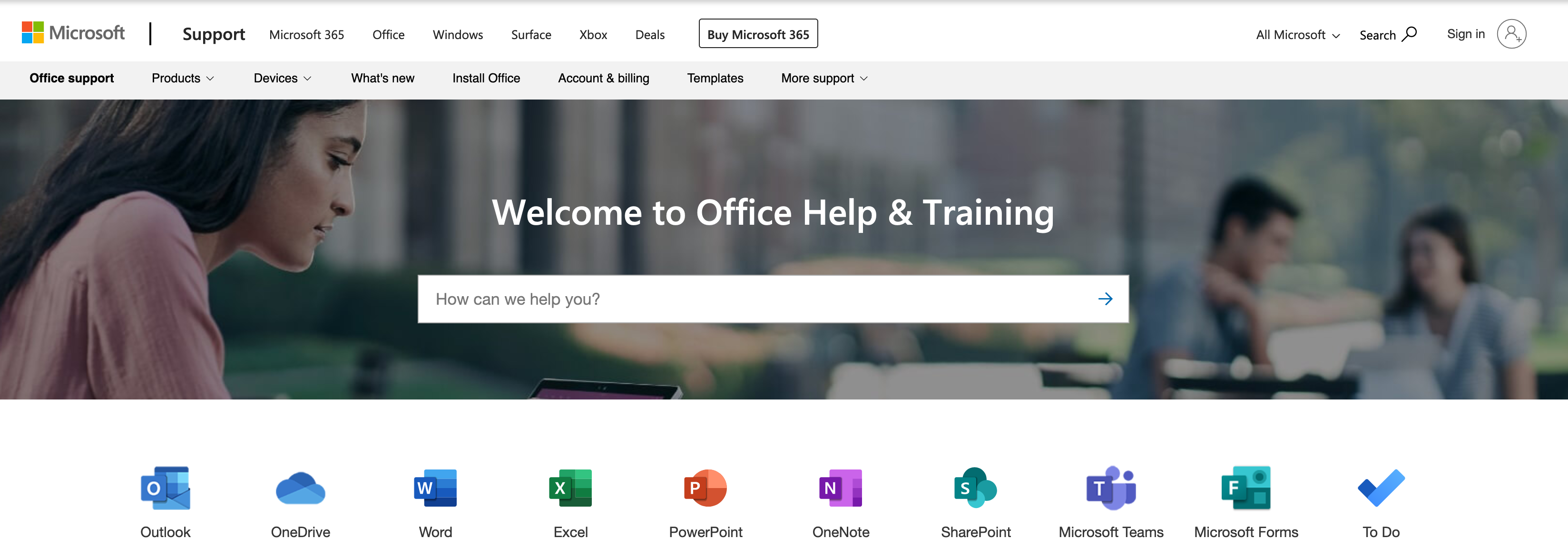The width and height of the screenshot is (1568, 559).
Task: Open Account & billing link
Action: point(604,79)
